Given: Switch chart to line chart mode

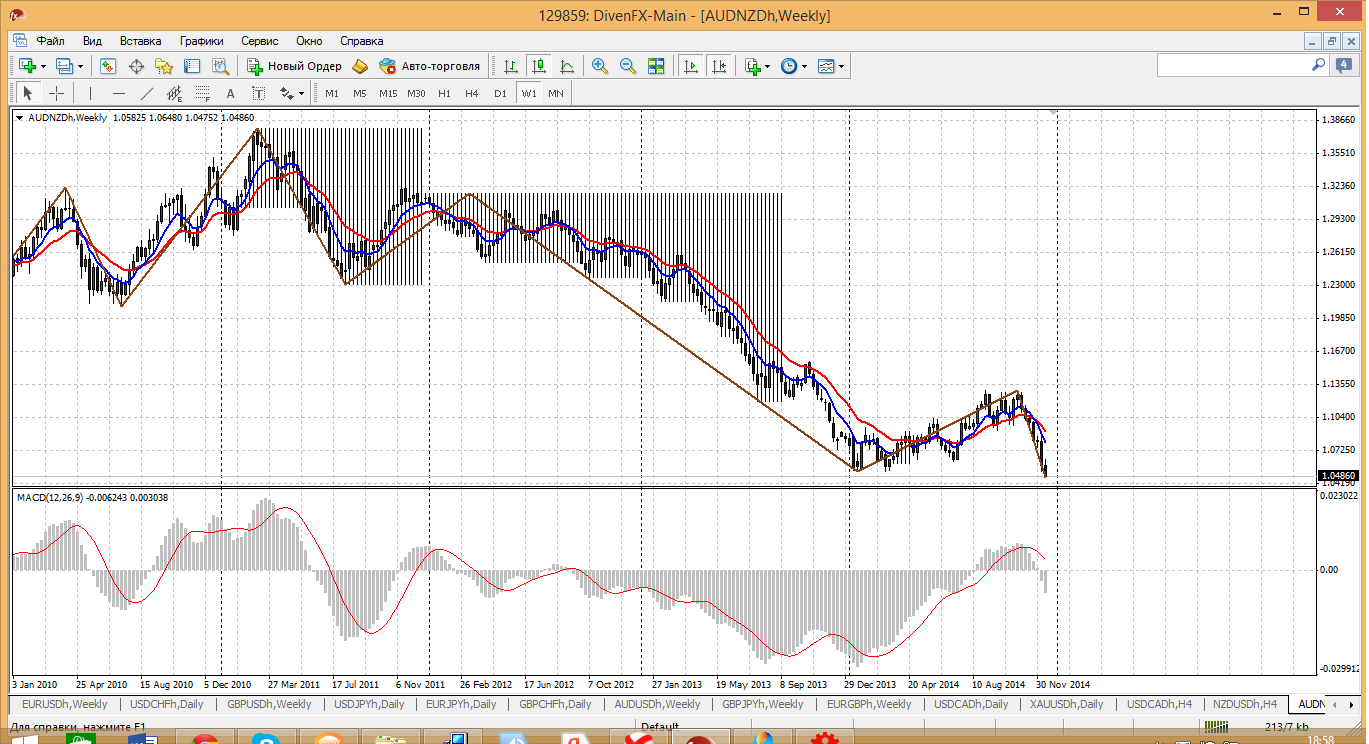Looking at the screenshot, I should click(x=567, y=66).
